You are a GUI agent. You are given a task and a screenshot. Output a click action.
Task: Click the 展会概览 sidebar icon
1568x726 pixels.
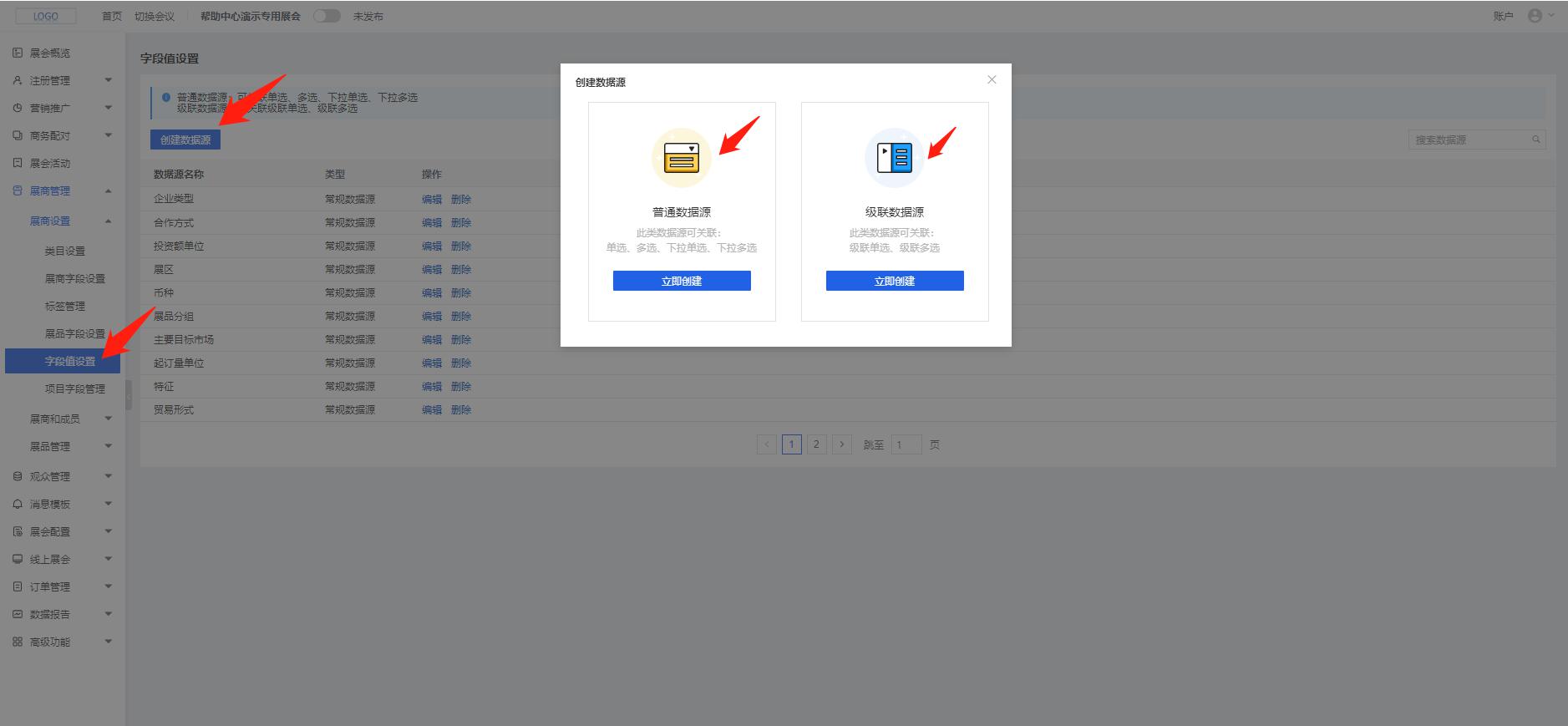[18, 53]
